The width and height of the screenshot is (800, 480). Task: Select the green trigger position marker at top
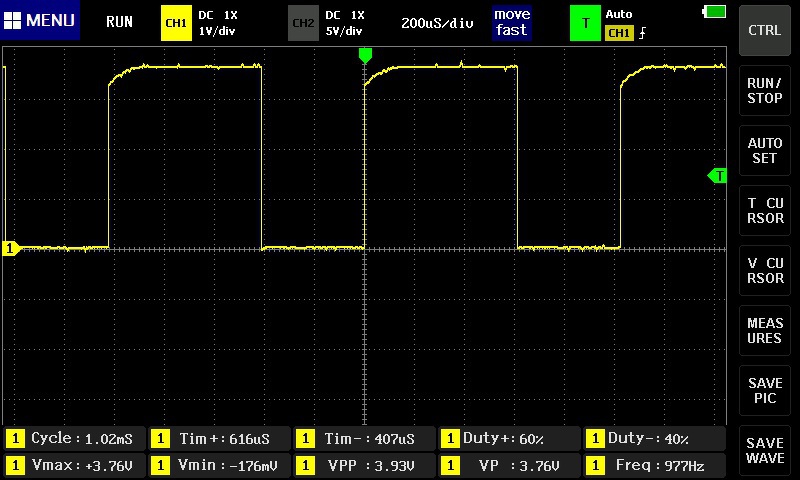tap(365, 55)
